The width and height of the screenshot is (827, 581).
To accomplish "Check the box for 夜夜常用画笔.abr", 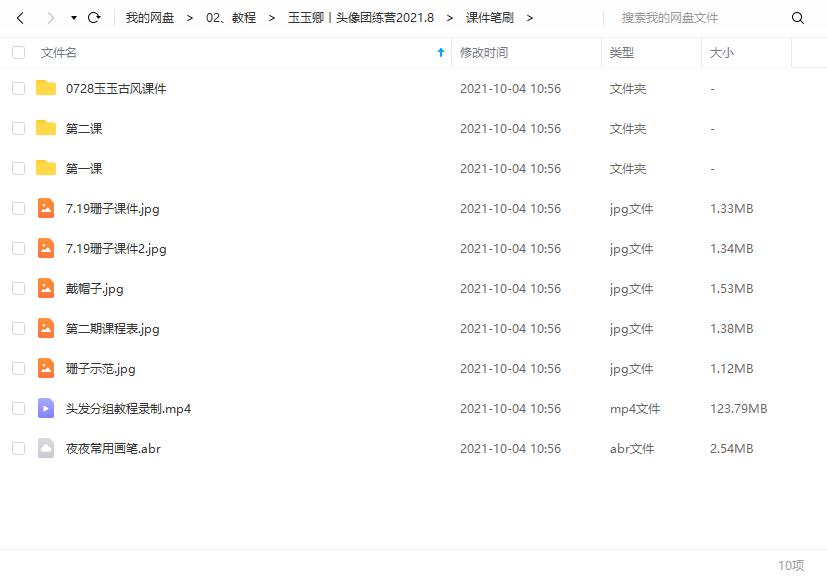I will coord(18,449).
